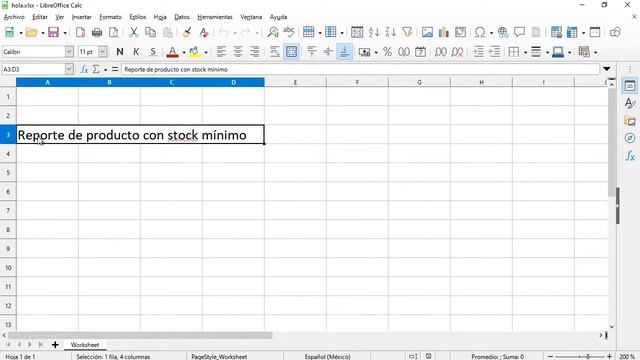Viewport: 640px width, 360px height.
Task: Sort descending with the Z-A icon
Action: tap(391, 32)
